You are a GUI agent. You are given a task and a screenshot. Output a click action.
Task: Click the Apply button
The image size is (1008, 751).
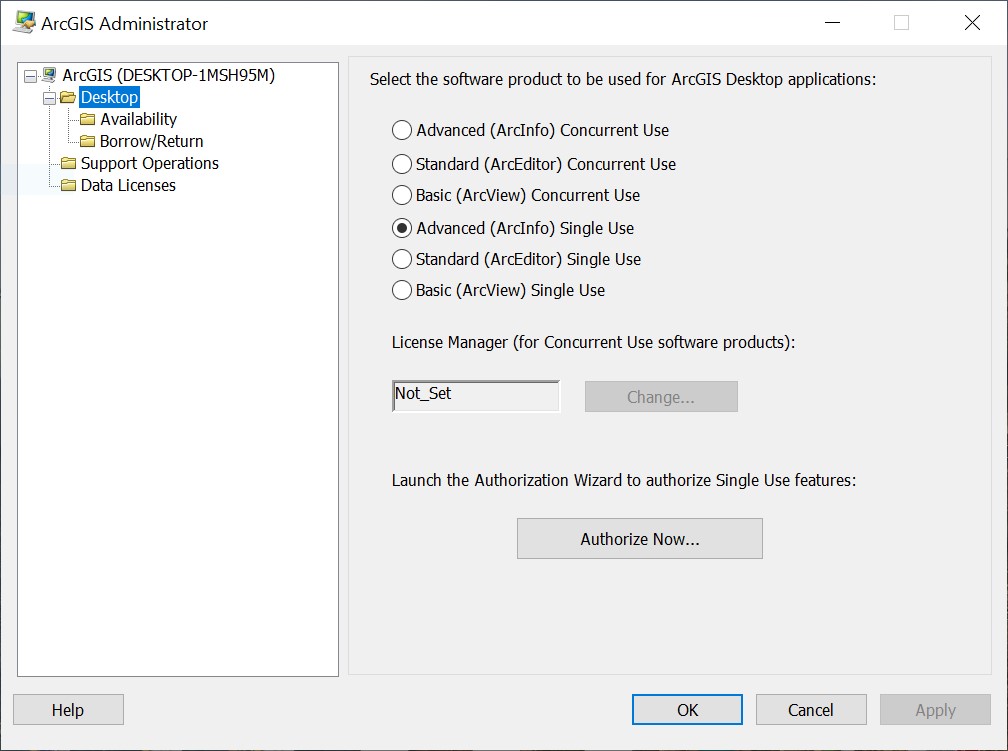coord(935,710)
